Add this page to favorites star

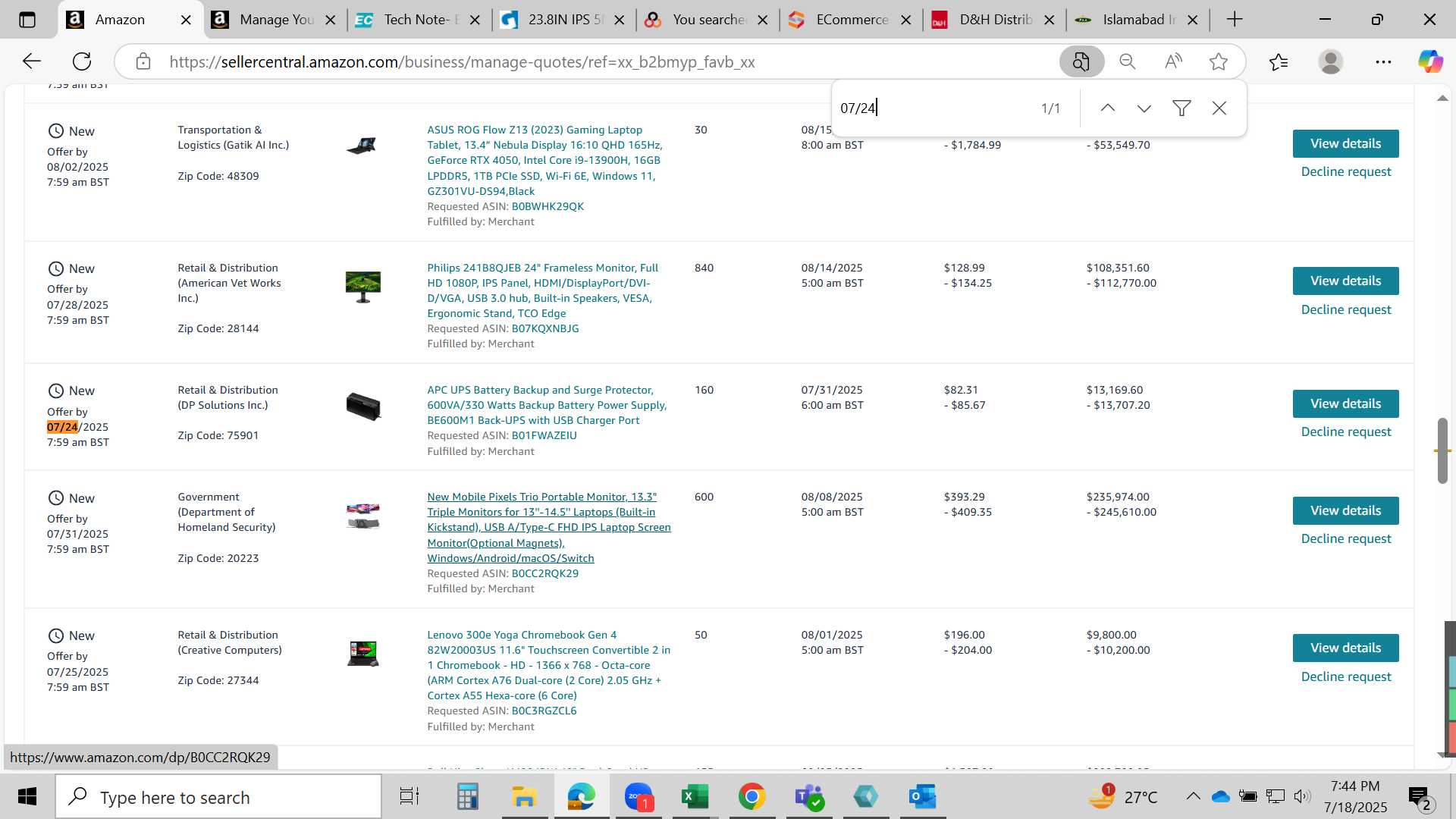(1219, 61)
